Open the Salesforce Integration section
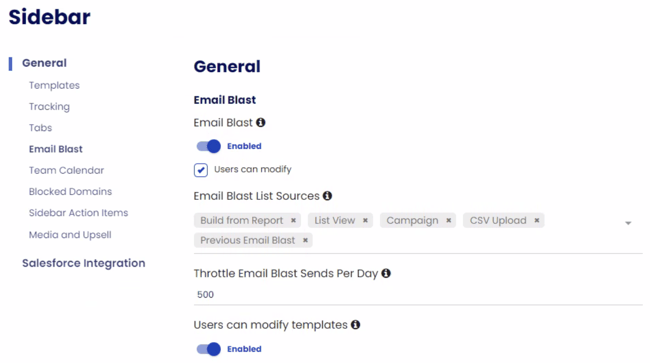This screenshot has width=650, height=363. pyautogui.click(x=84, y=263)
